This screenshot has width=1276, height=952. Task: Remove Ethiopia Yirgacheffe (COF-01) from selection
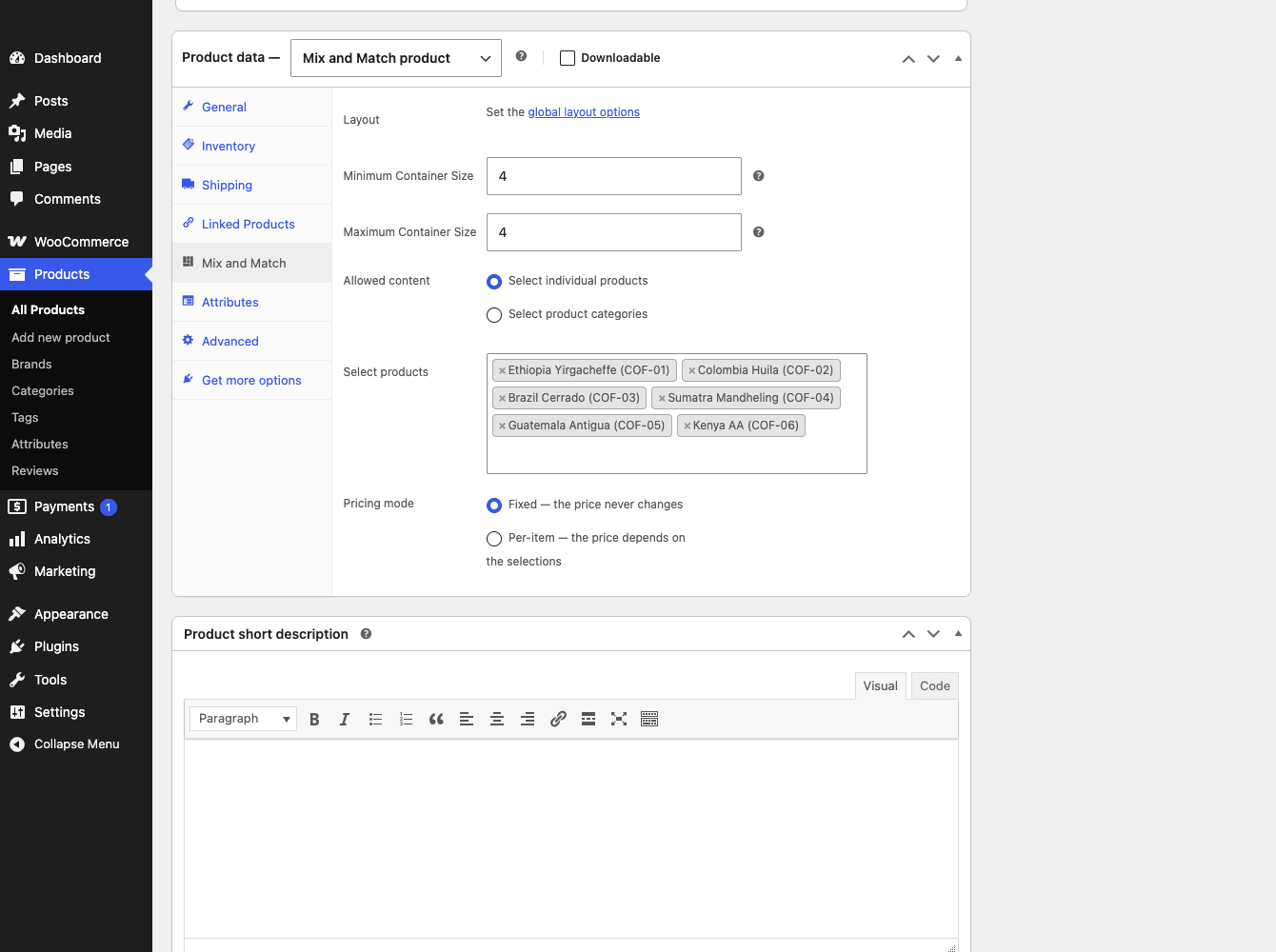[x=502, y=370]
